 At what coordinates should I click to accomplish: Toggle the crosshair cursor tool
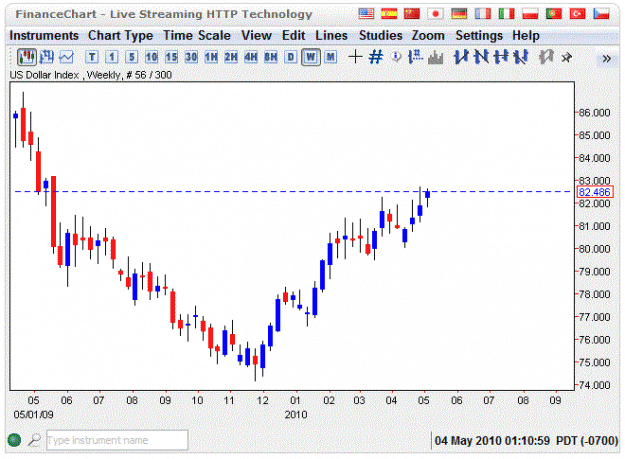pyautogui.click(x=355, y=57)
